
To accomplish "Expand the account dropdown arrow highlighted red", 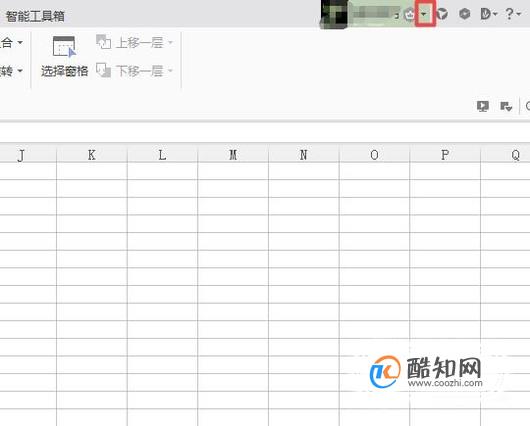I will (x=425, y=14).
